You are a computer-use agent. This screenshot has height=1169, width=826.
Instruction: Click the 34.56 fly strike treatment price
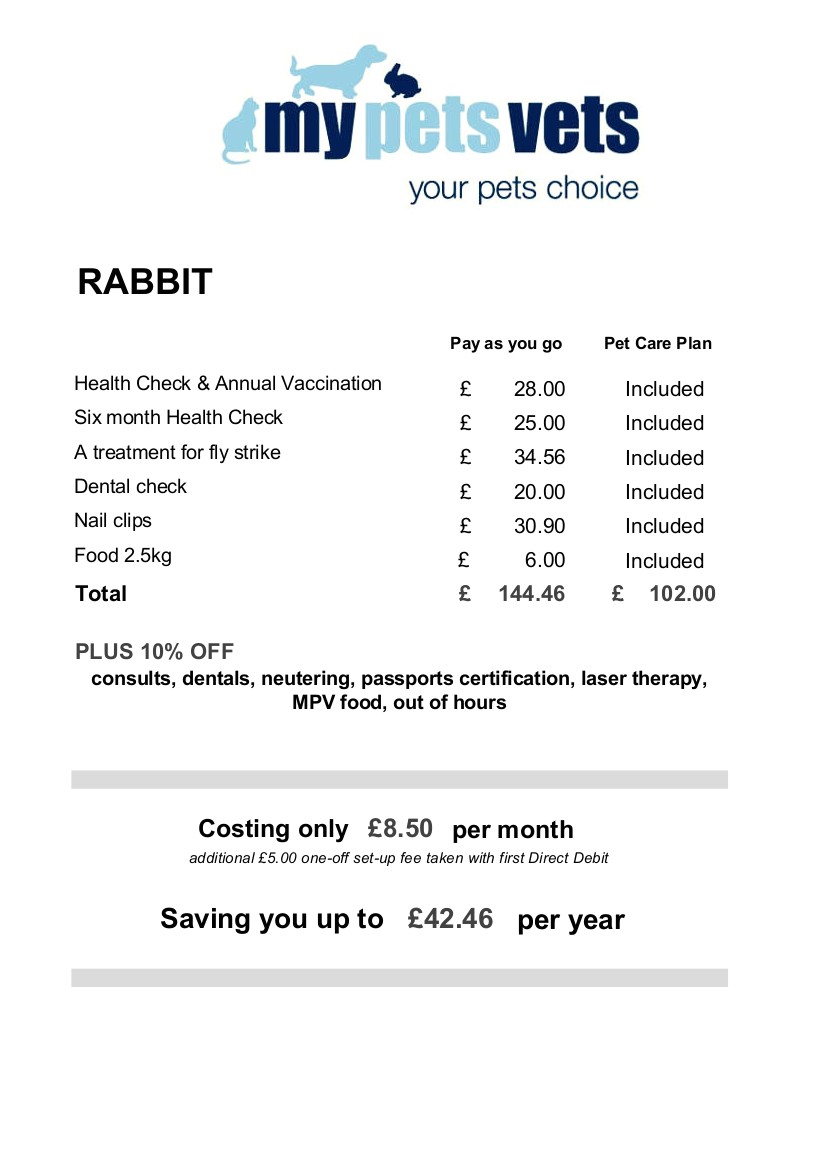tap(539, 458)
